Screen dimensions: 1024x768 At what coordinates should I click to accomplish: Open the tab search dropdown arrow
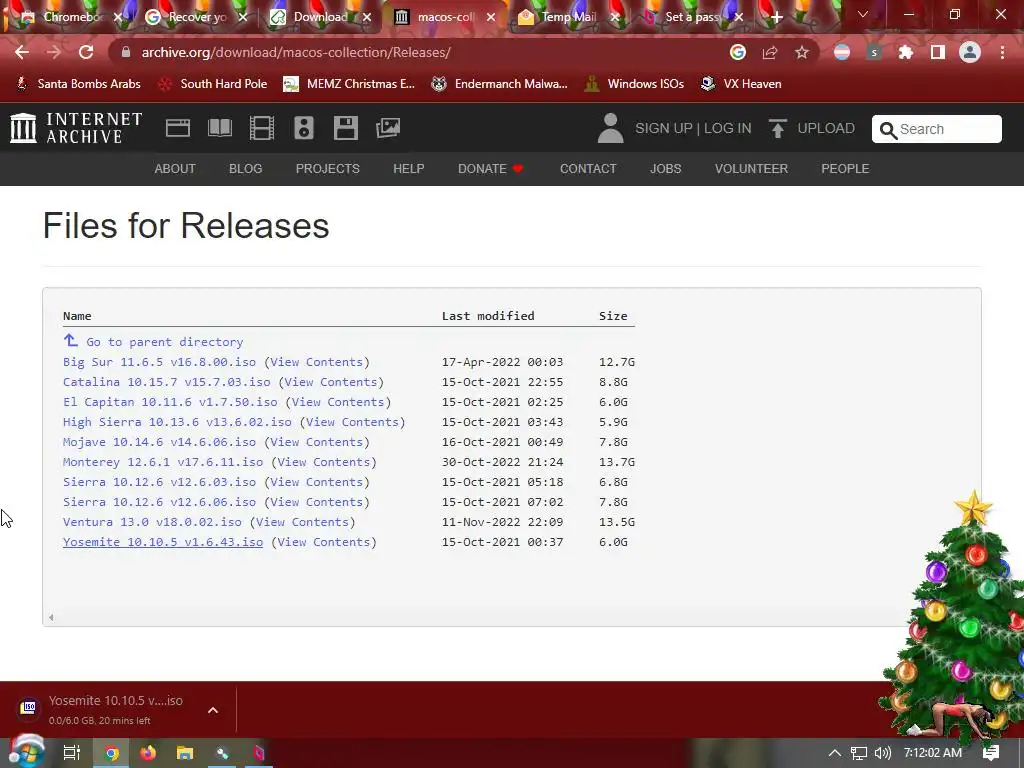(863, 14)
